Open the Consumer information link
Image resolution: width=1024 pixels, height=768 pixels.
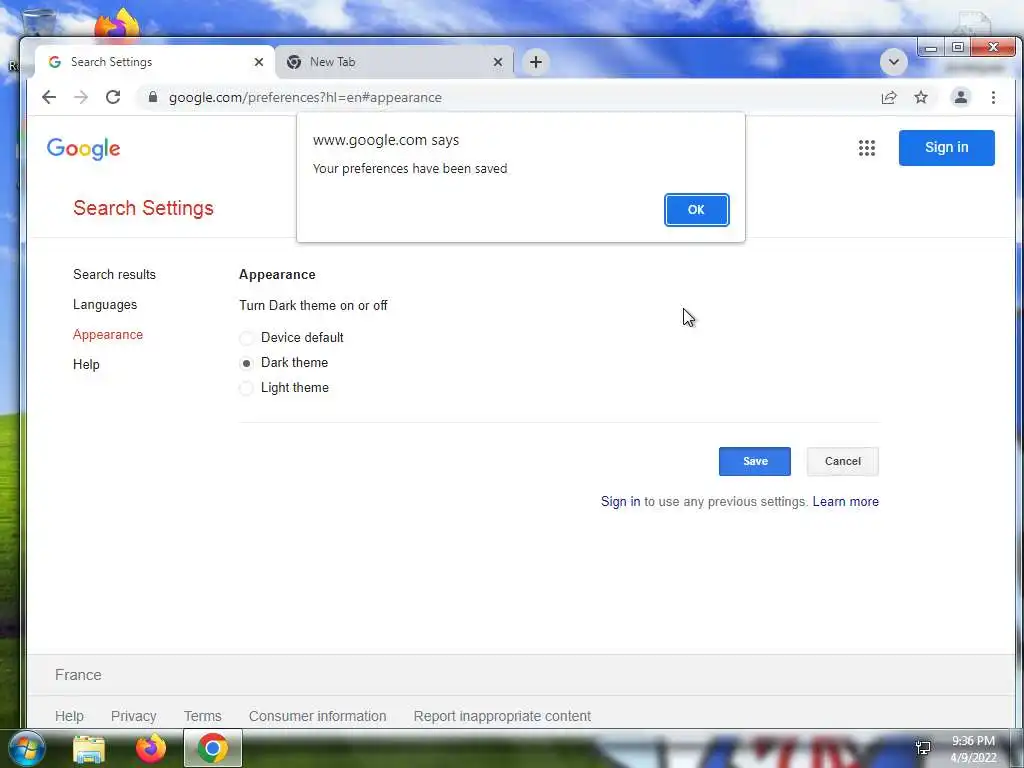tap(317, 716)
